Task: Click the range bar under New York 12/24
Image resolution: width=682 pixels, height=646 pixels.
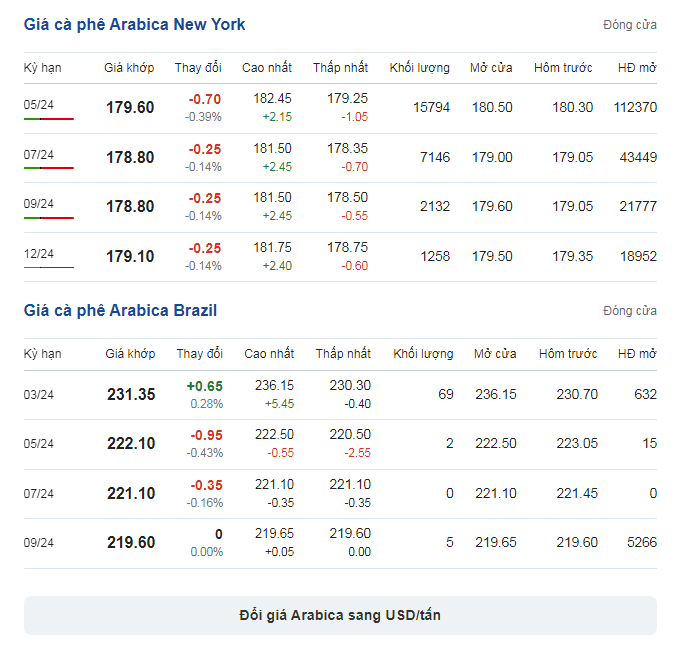Action: (x=49, y=267)
